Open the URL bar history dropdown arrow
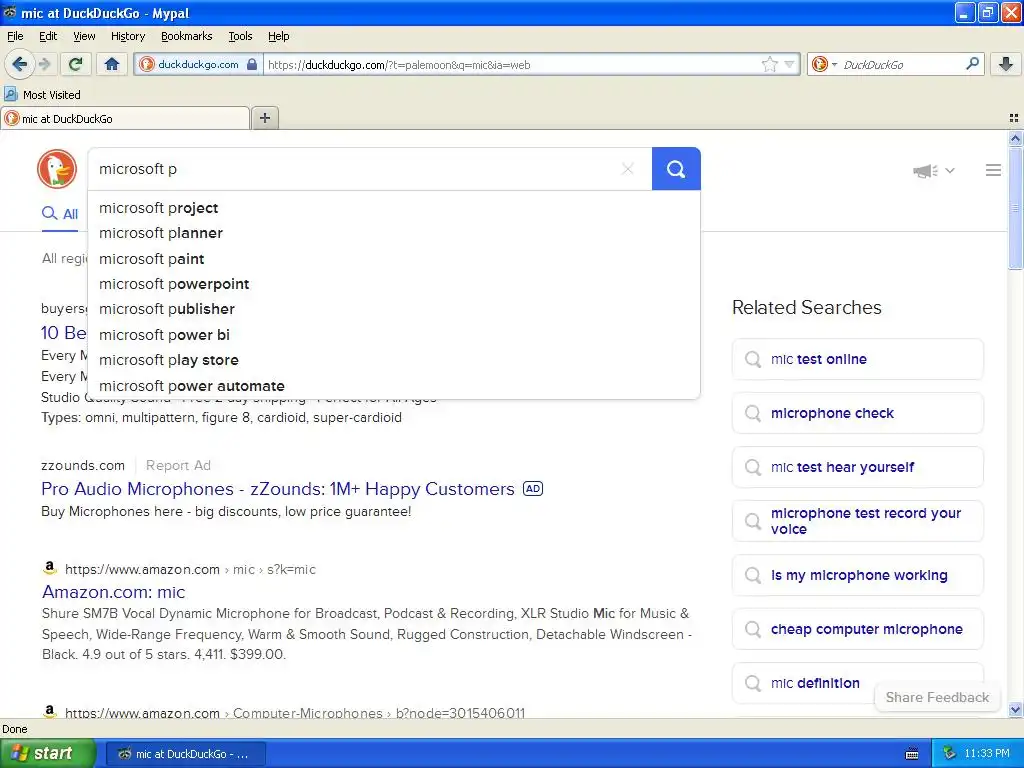The image size is (1024, 768). tap(790, 64)
